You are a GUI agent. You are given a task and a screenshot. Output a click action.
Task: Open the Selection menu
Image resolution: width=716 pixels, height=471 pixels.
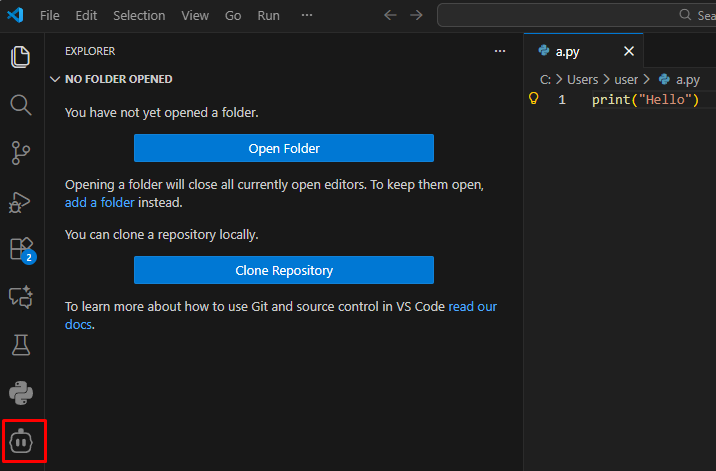click(139, 16)
